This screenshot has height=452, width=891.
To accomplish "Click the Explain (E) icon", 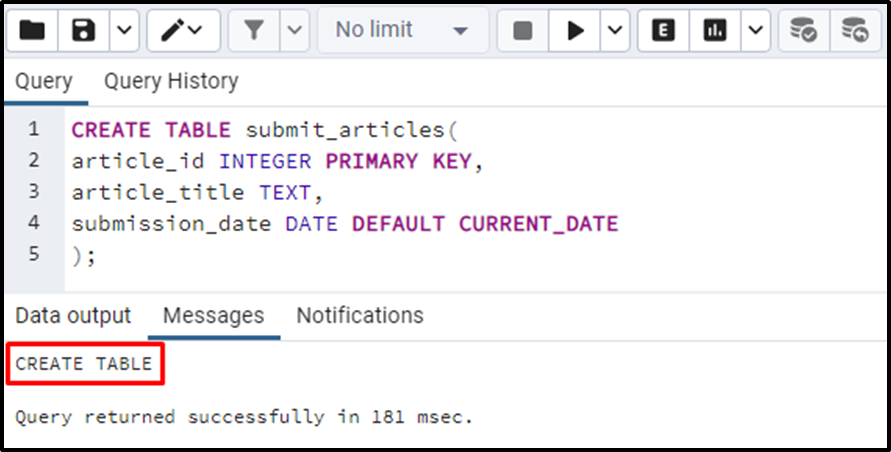I will pos(663,30).
